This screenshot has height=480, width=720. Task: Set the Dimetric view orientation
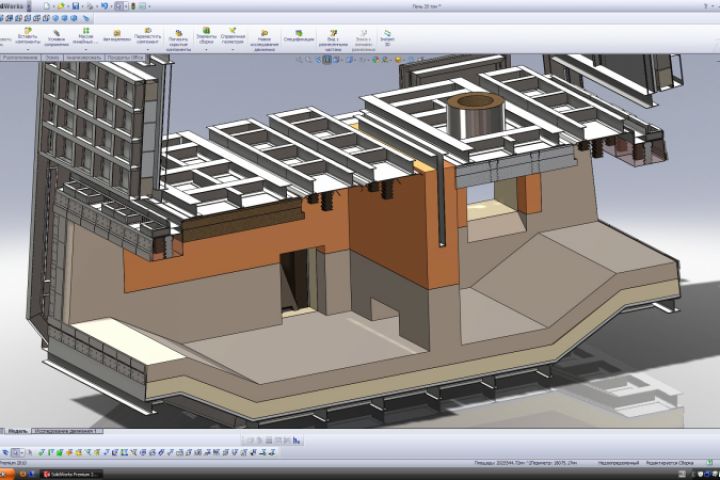73,18
